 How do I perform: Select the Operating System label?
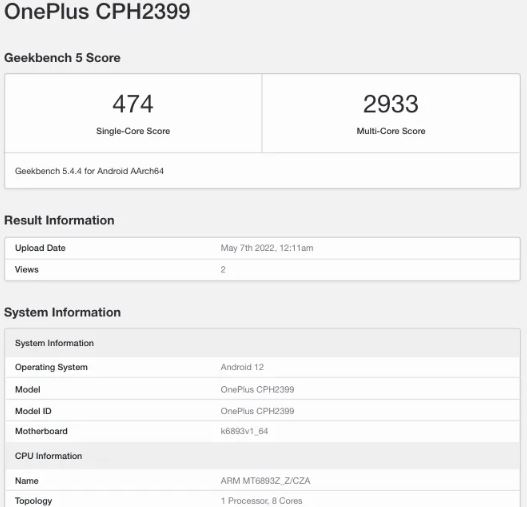pos(51,367)
